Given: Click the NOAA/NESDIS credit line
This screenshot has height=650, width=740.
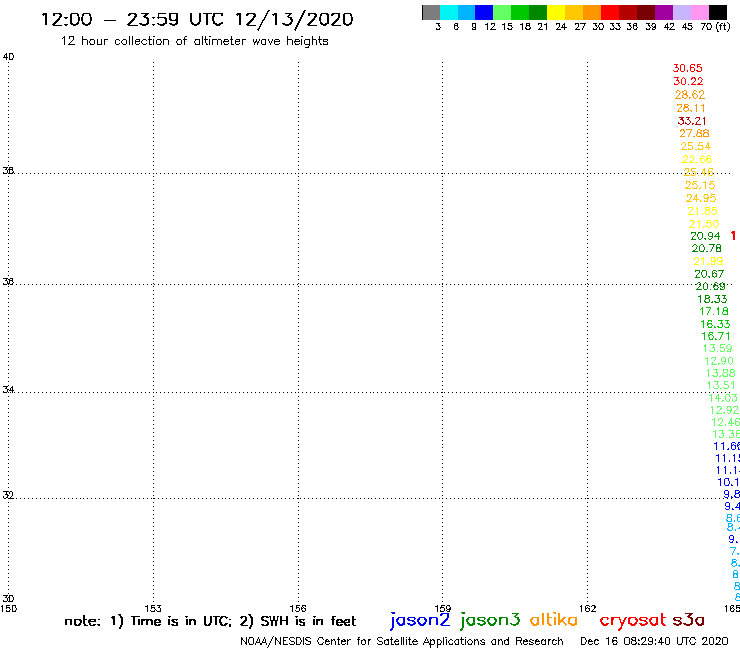Looking at the screenshot, I should point(402,641).
